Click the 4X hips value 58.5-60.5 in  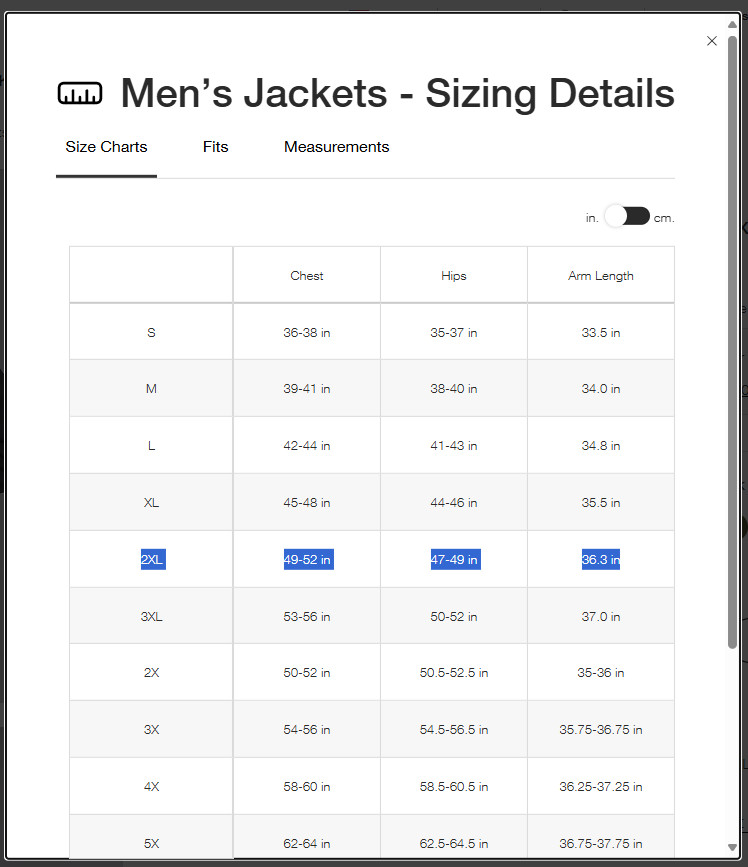point(454,787)
